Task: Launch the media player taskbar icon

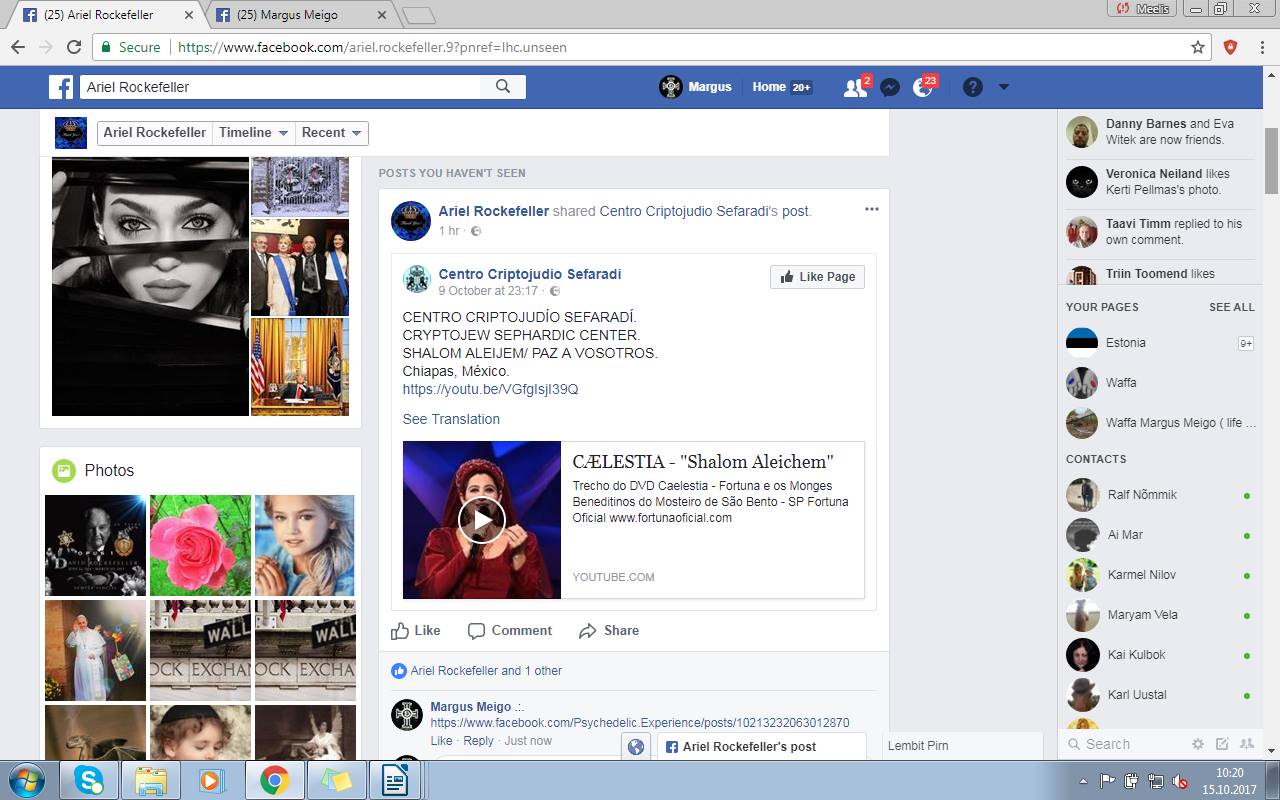Action: pyautogui.click(x=212, y=780)
